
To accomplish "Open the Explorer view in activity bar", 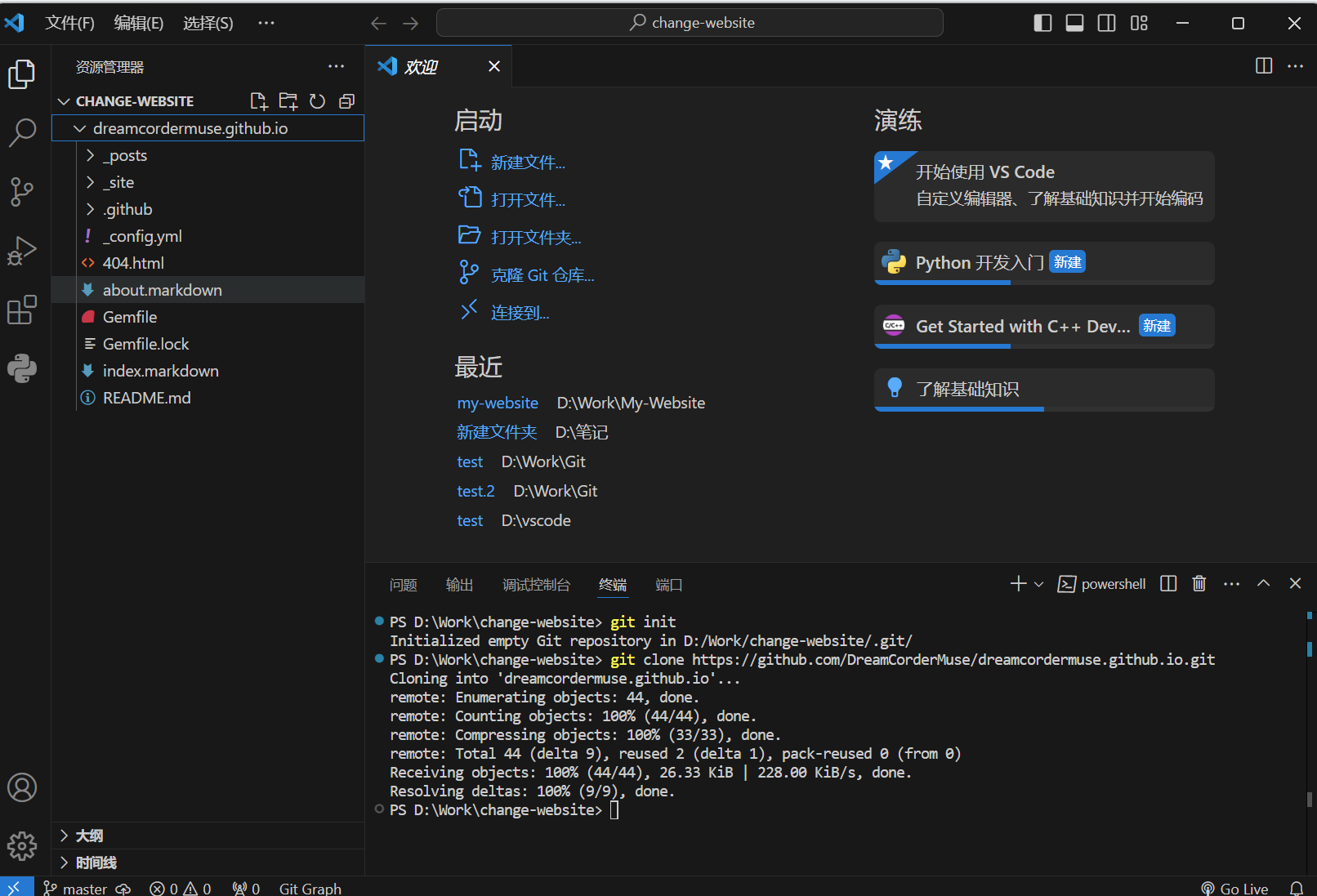I will click(22, 74).
